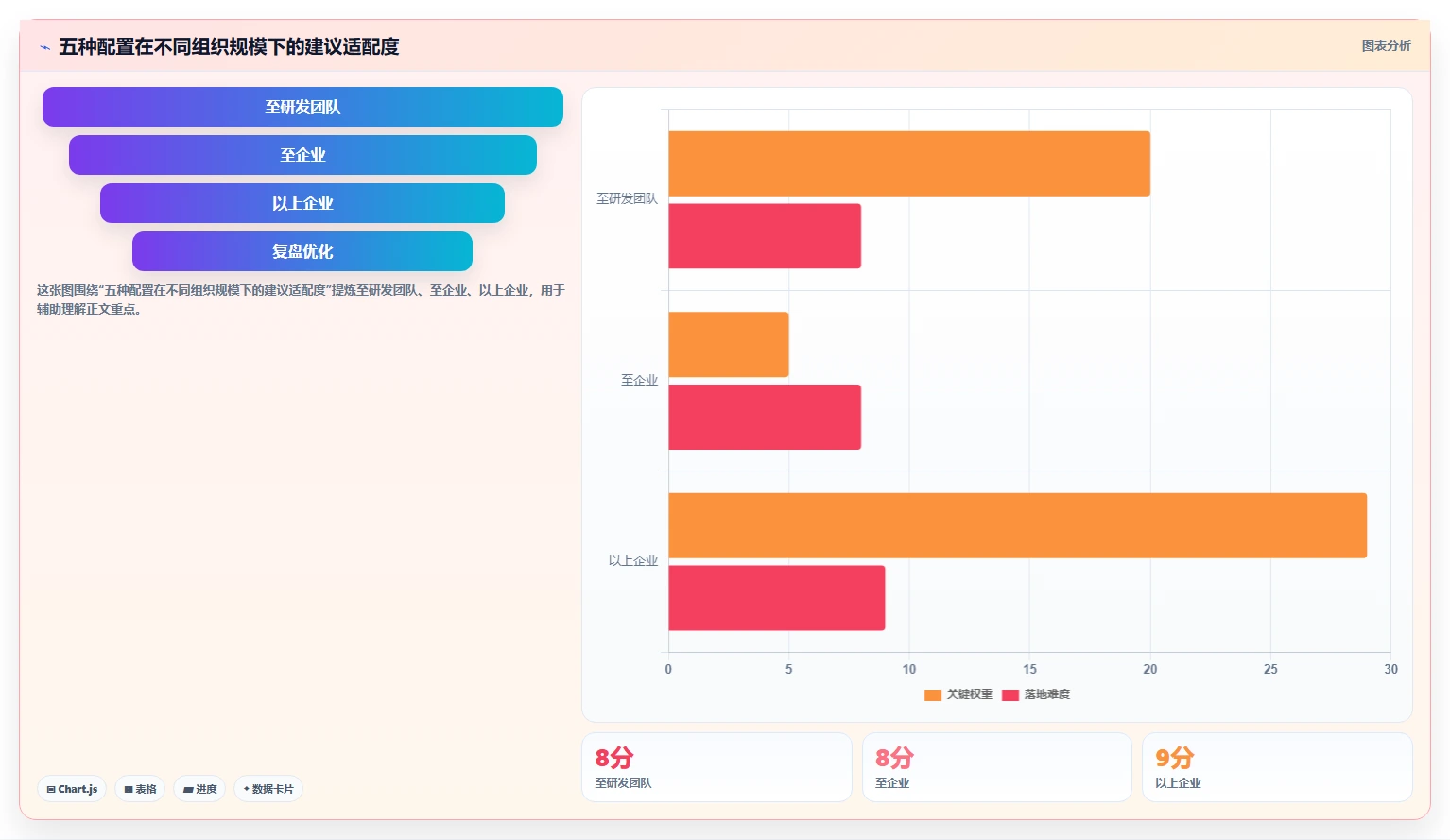This screenshot has width=1450, height=840.
Task: Click the title icon beside 五种配置 heading
Action: coord(44,47)
